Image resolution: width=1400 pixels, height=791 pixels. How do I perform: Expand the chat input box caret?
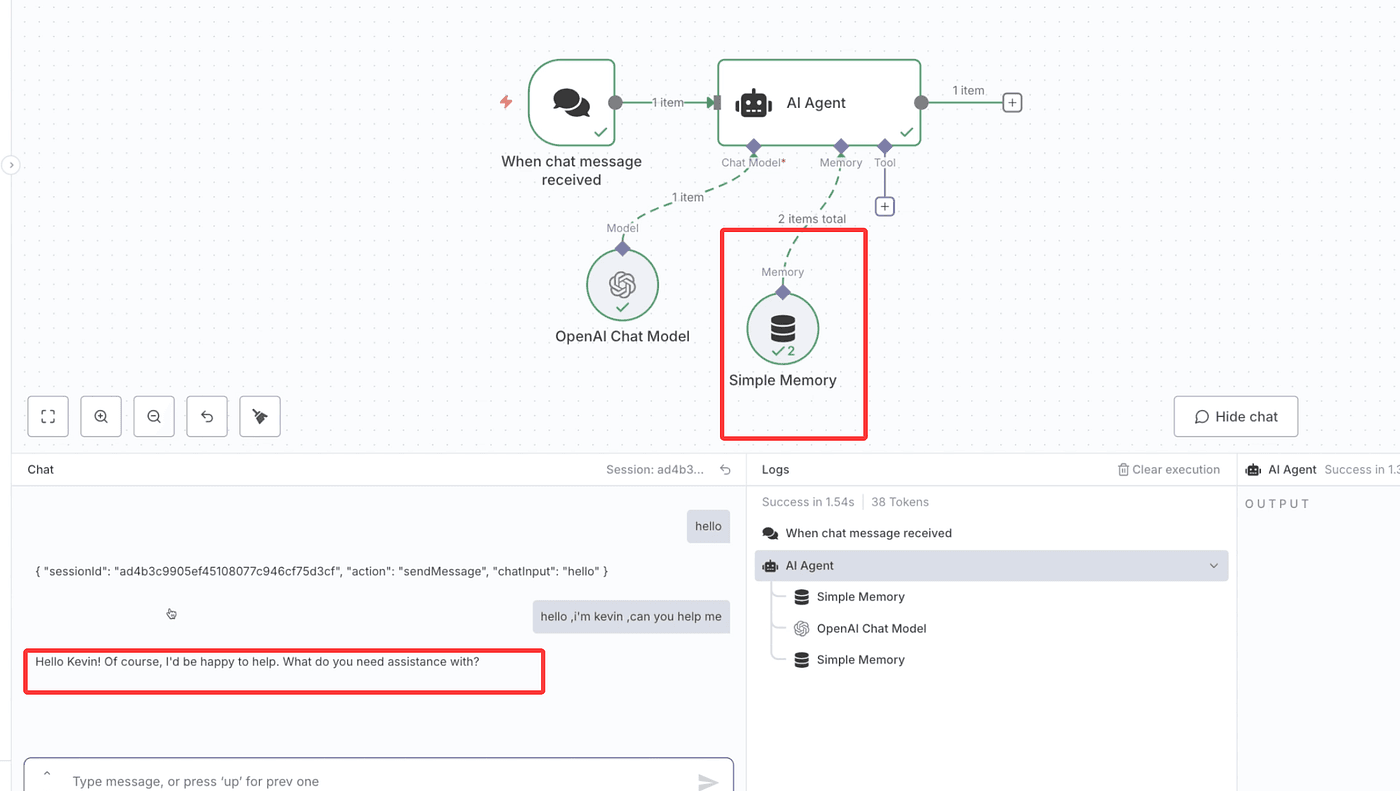pyautogui.click(x=46, y=774)
